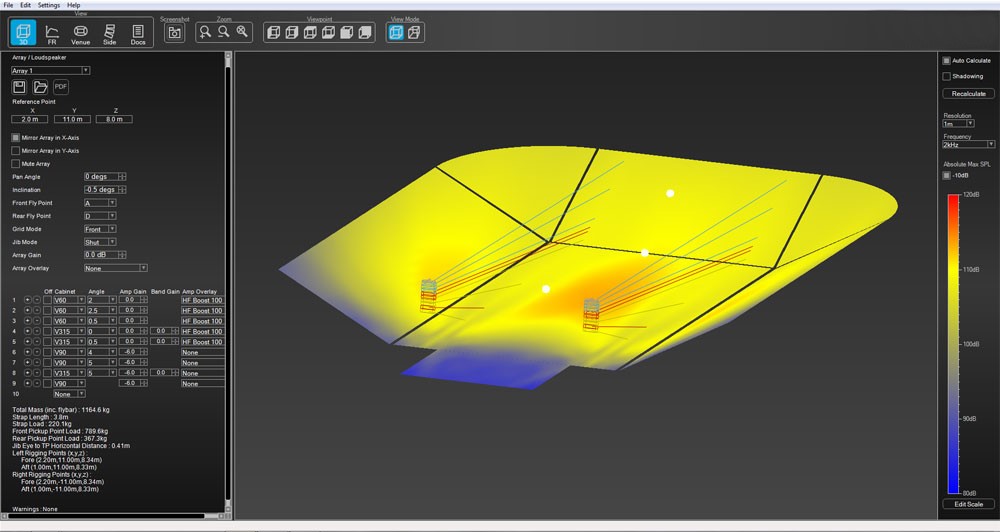Open the Frequency dropdown showing 2kHz
Viewport: 1000px width, 532px height.
tap(968, 144)
